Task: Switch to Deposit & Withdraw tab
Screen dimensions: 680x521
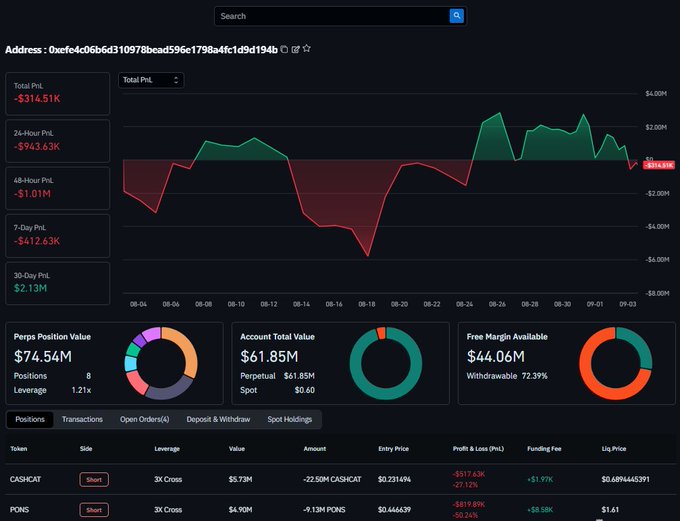Action: [x=218, y=419]
